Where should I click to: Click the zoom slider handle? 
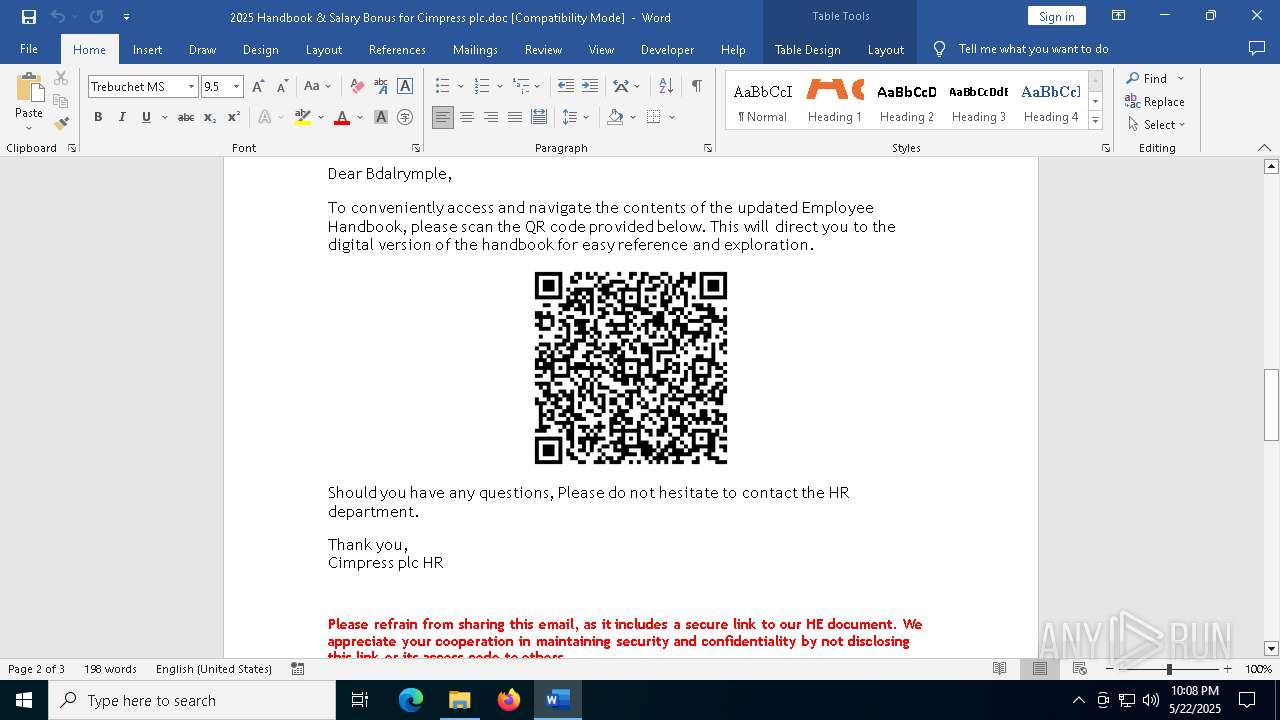(x=1169, y=669)
